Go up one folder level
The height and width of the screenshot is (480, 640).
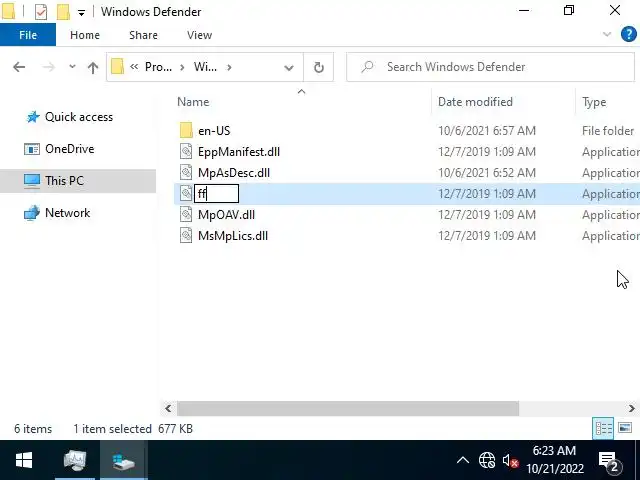pos(93,67)
